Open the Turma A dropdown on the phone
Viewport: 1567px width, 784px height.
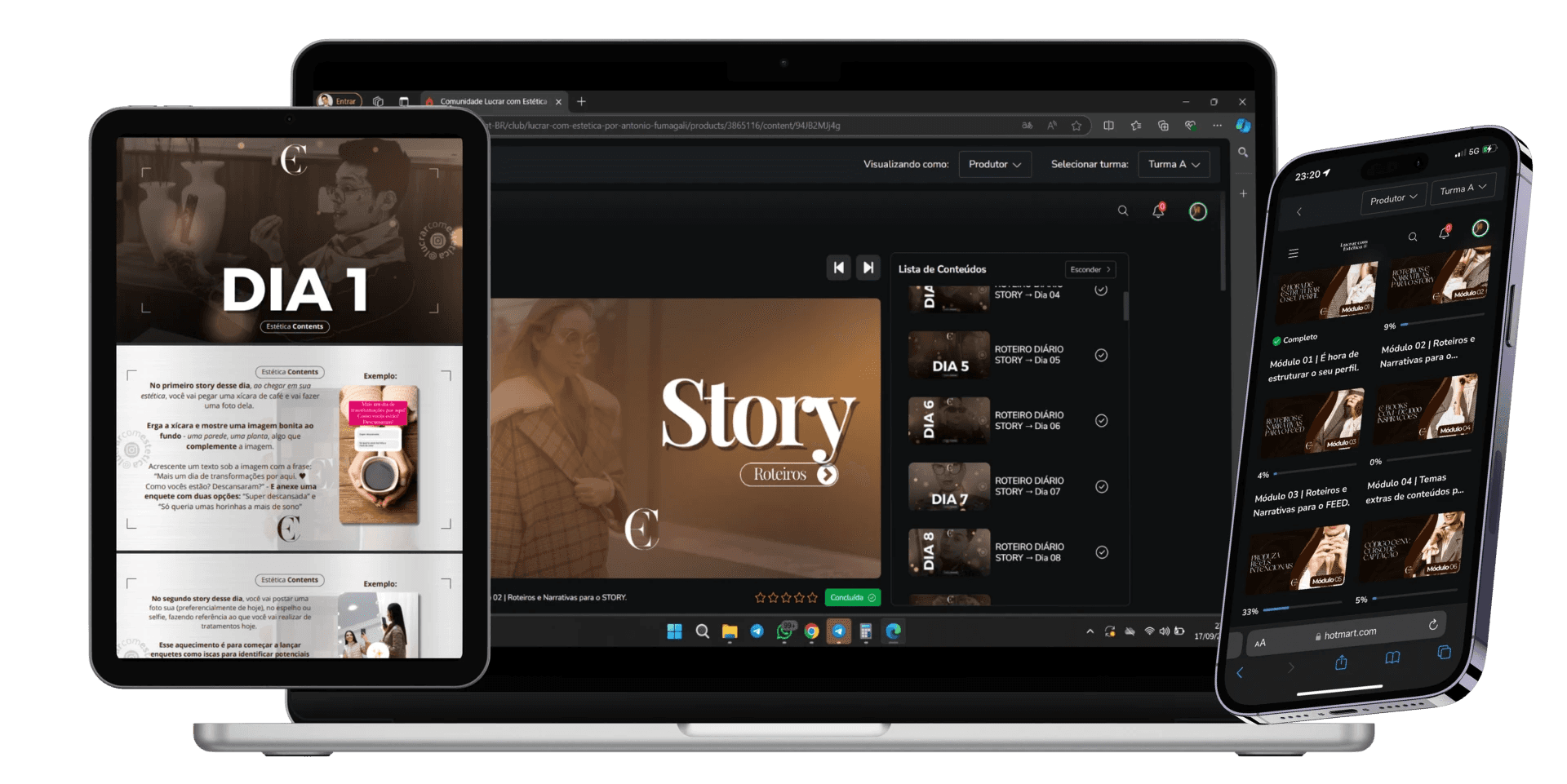(1463, 188)
